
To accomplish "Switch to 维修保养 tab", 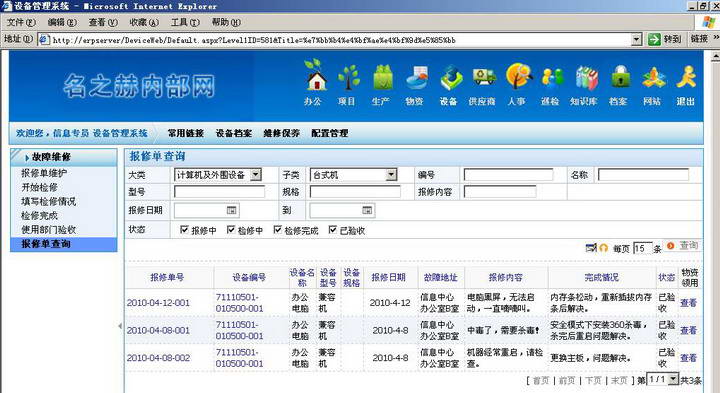I will point(281,133).
